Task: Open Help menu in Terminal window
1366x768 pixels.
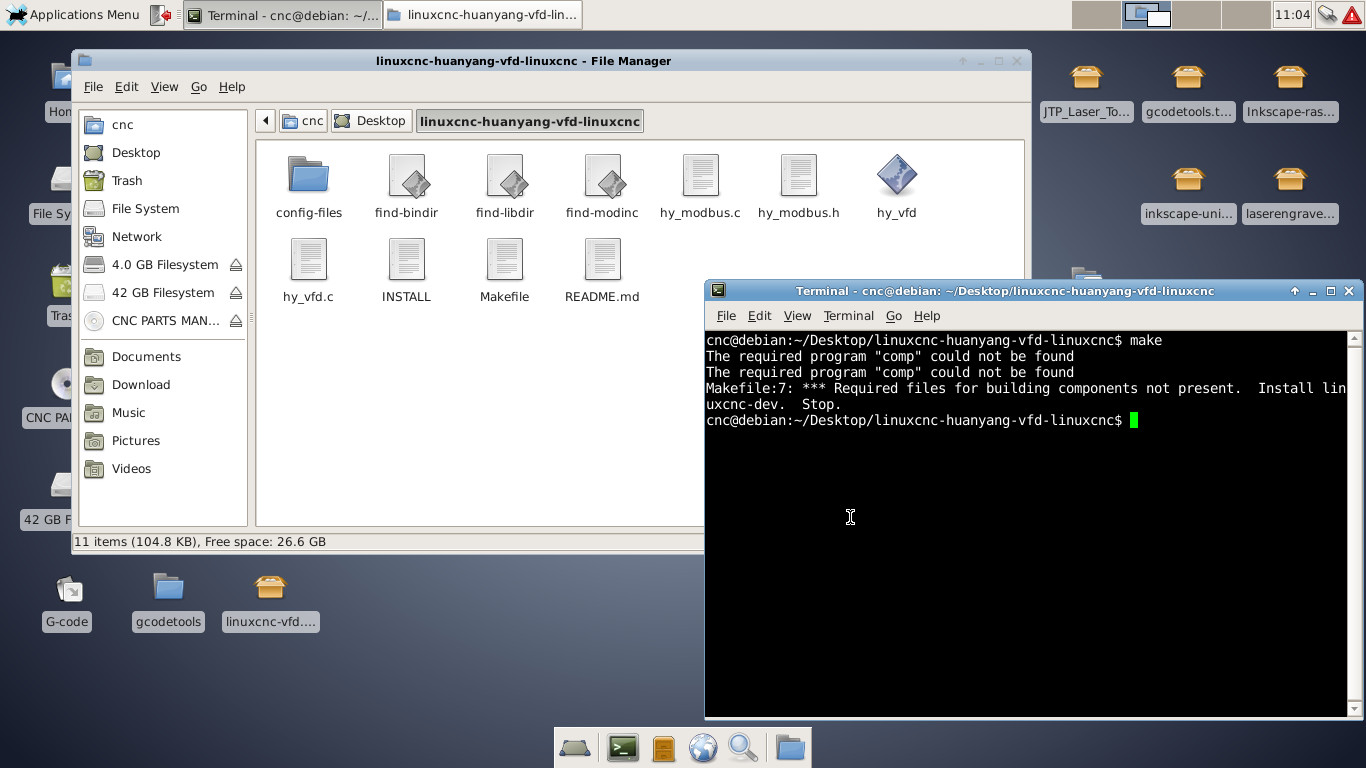Action: [927, 316]
